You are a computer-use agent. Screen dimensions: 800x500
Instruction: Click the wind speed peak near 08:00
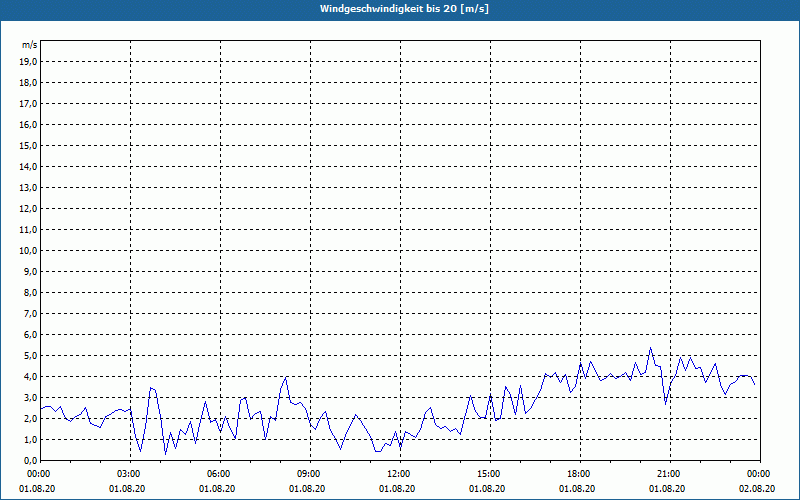[x=286, y=378]
